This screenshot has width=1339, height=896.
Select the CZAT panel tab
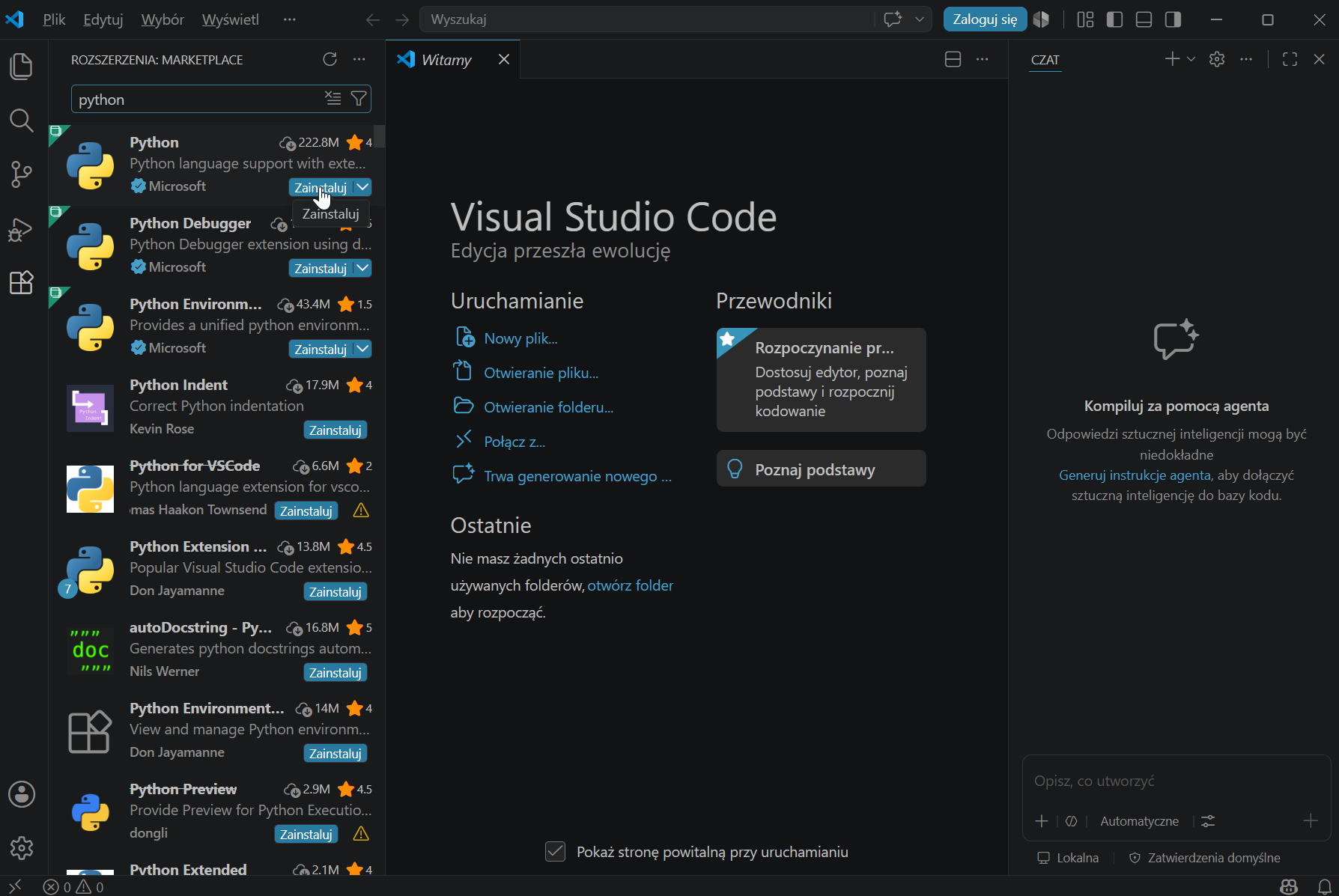[1045, 60]
